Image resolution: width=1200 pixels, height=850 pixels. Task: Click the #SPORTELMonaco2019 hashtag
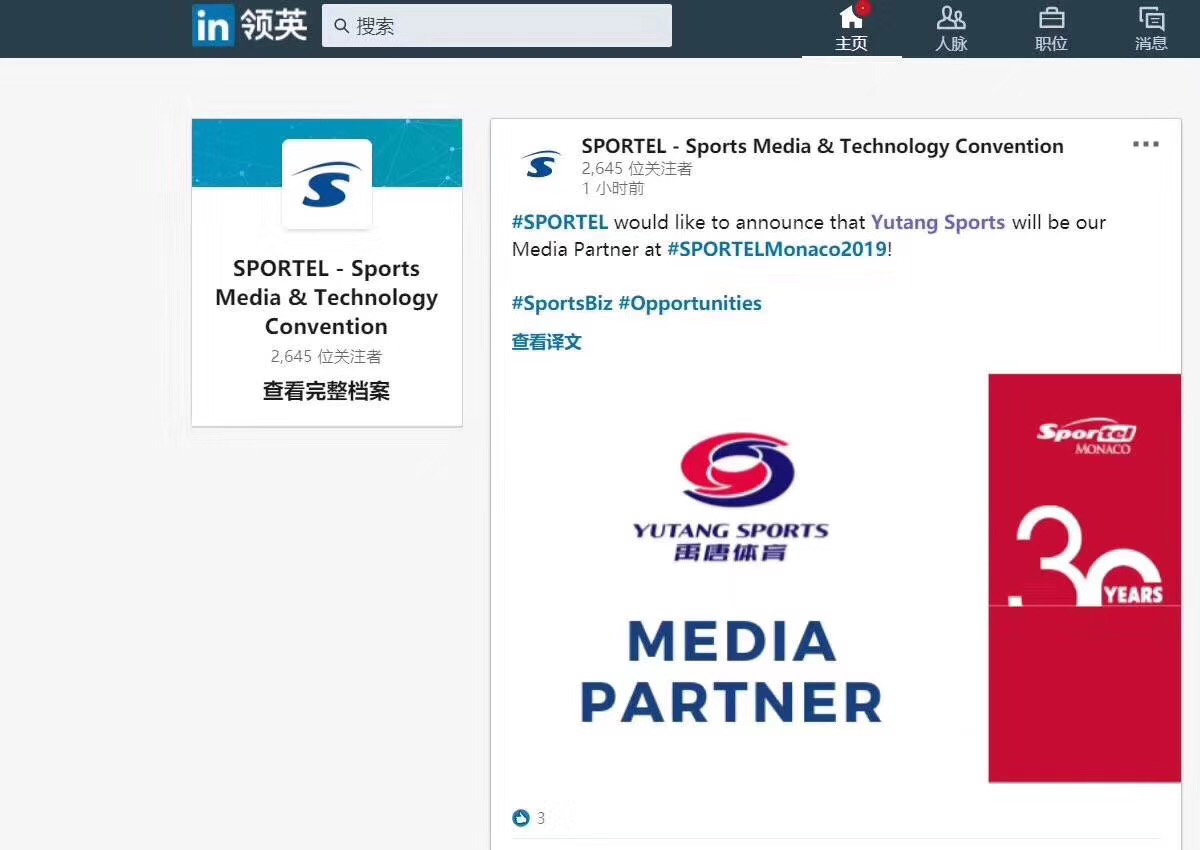click(x=777, y=249)
